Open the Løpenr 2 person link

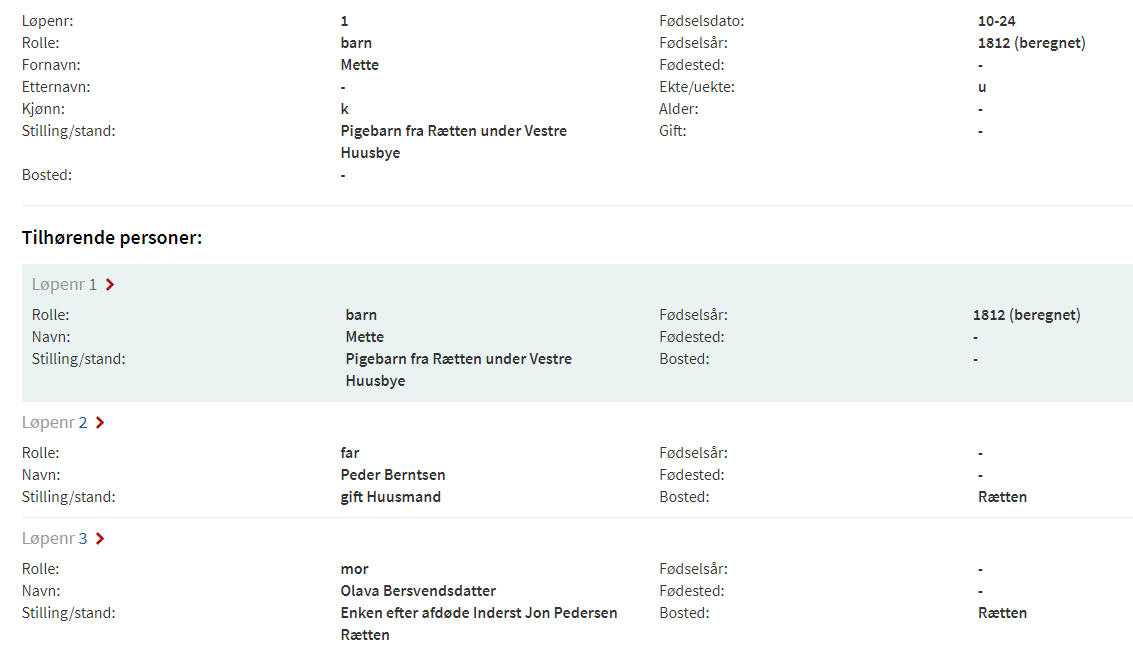pos(55,423)
